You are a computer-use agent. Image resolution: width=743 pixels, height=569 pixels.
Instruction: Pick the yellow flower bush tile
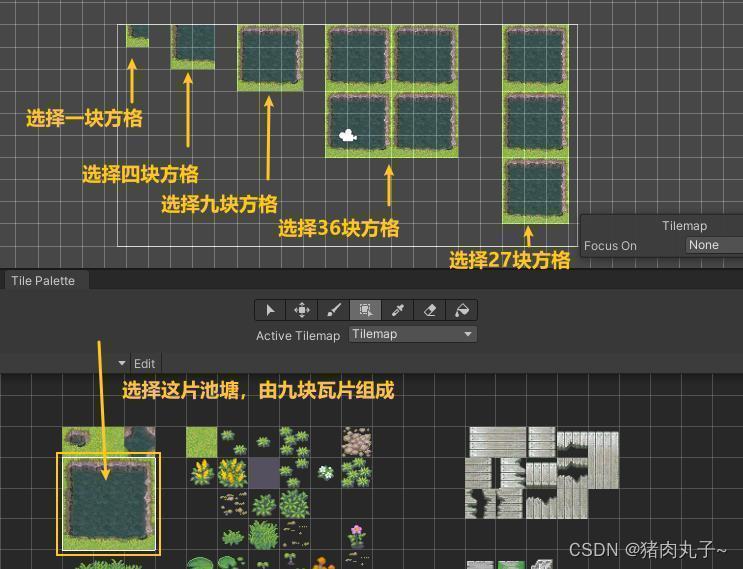tap(233, 473)
